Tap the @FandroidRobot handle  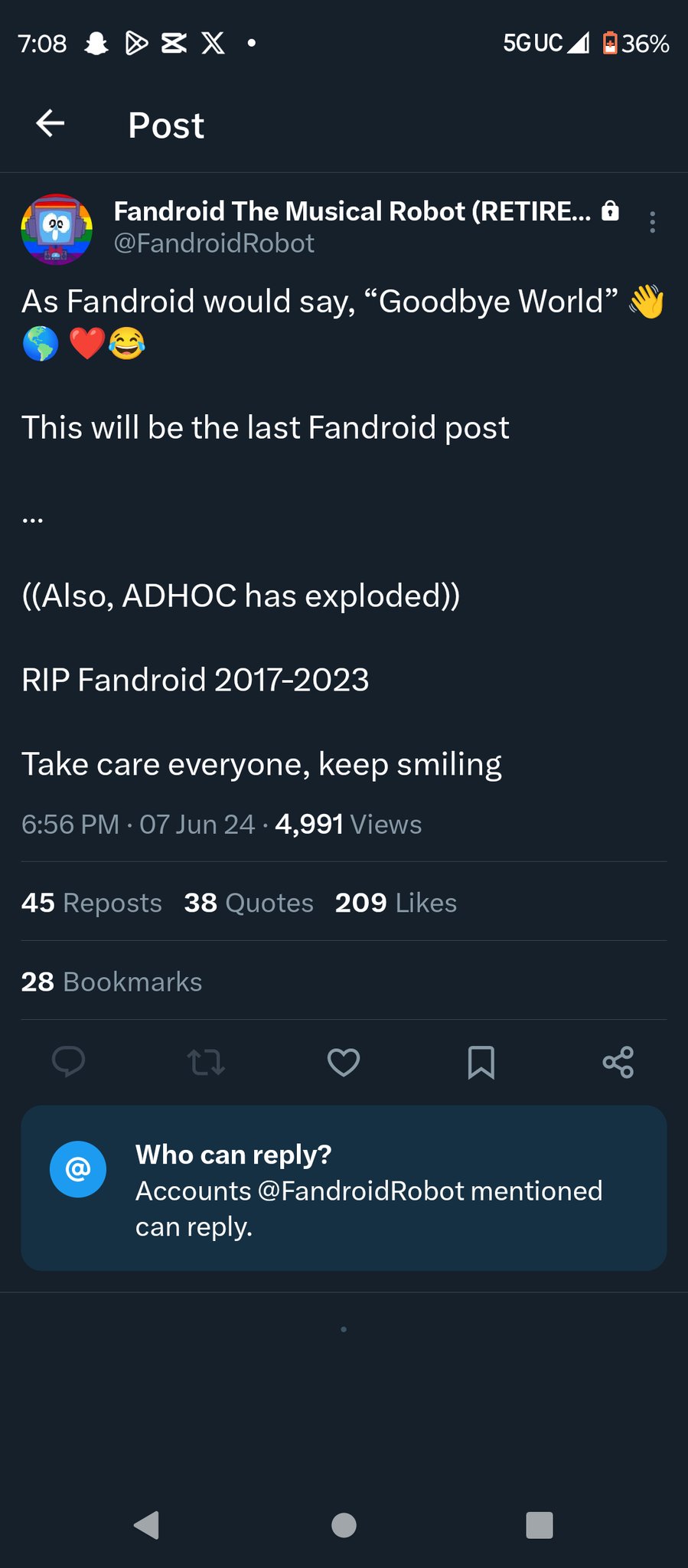click(214, 243)
